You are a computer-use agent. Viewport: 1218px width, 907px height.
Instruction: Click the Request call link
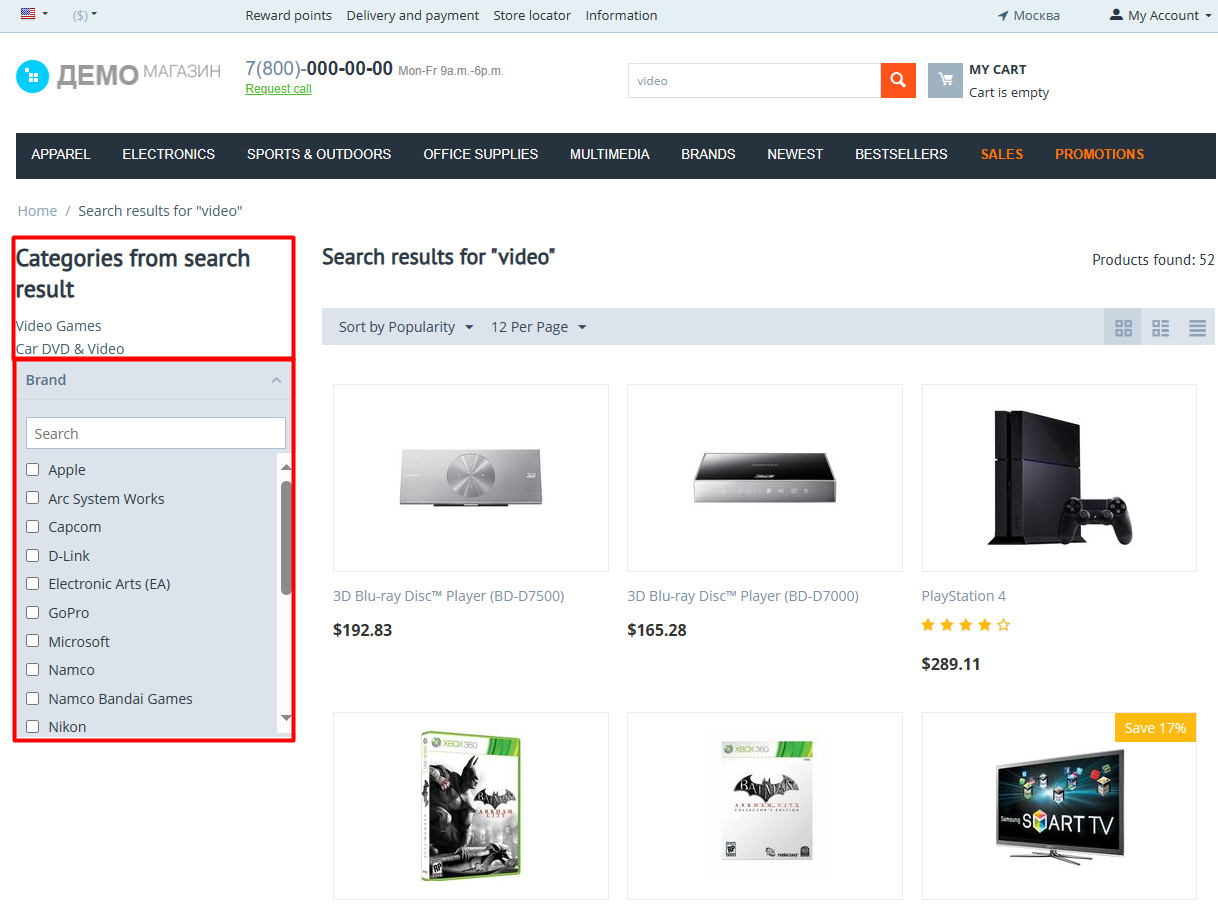[278, 89]
